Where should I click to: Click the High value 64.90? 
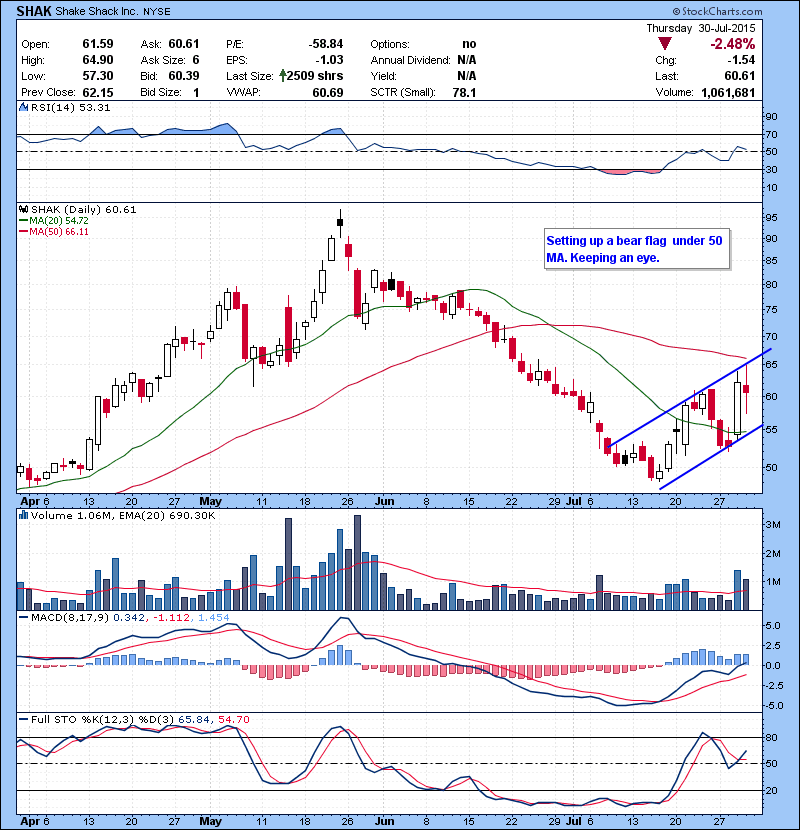pos(98,60)
